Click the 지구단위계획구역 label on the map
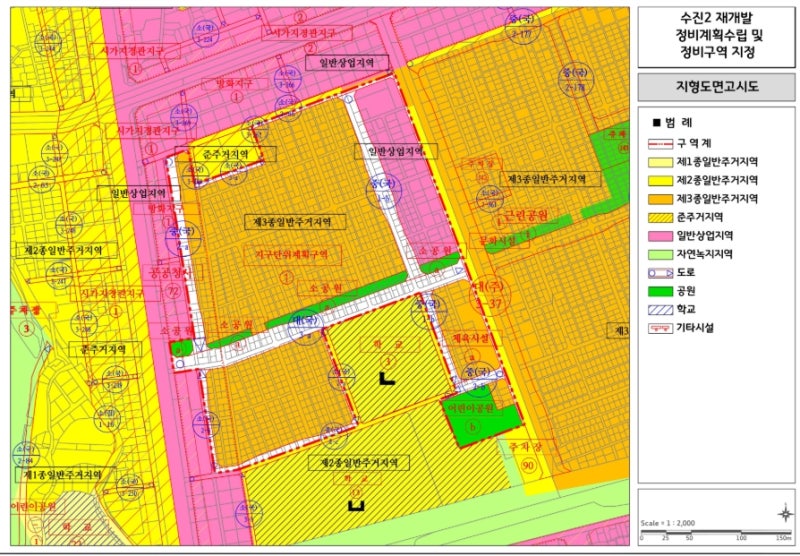Screen dimensions: 800x556 [292, 254]
